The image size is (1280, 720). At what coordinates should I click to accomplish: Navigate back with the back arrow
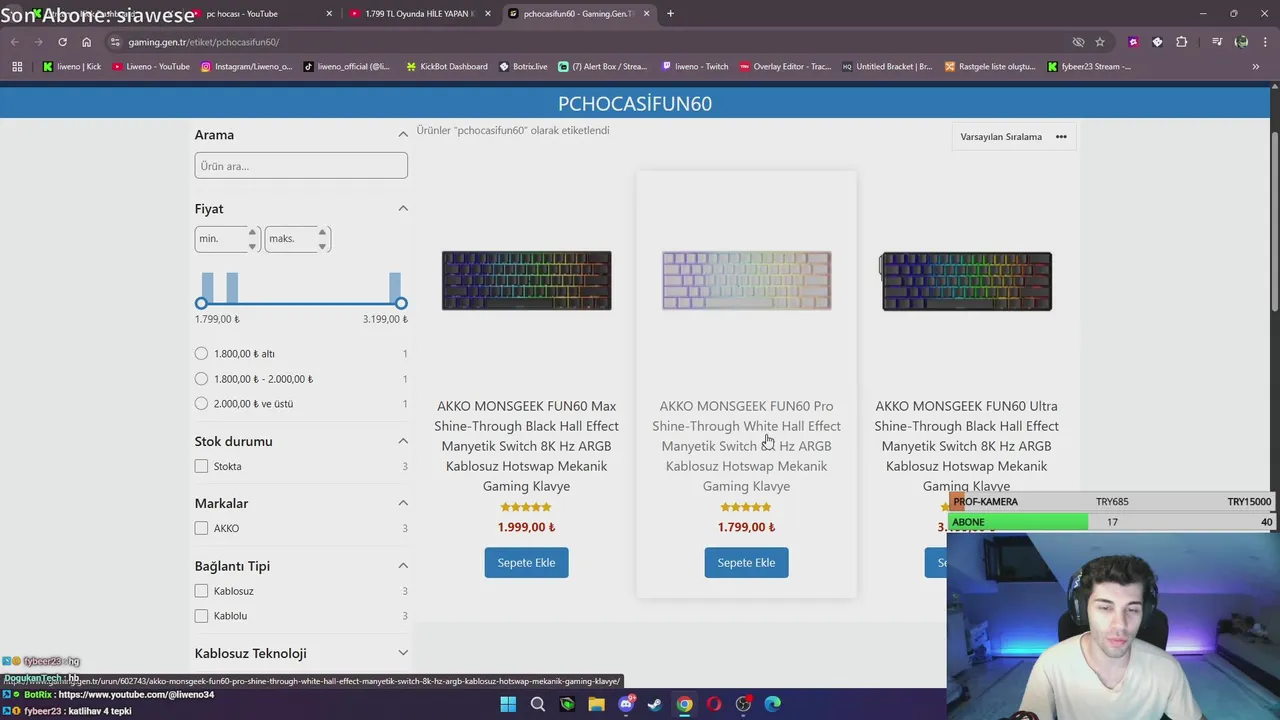click(14, 42)
